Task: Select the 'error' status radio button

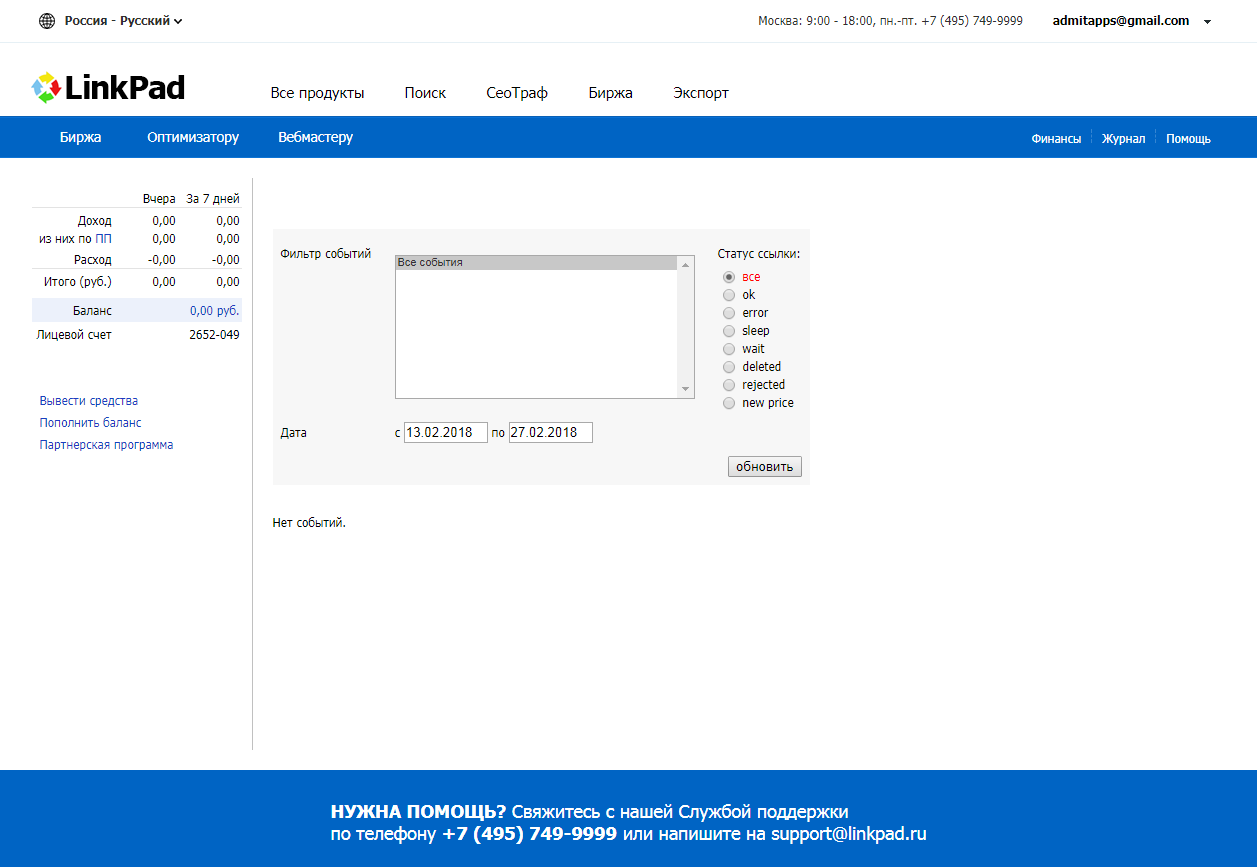Action: [x=729, y=313]
